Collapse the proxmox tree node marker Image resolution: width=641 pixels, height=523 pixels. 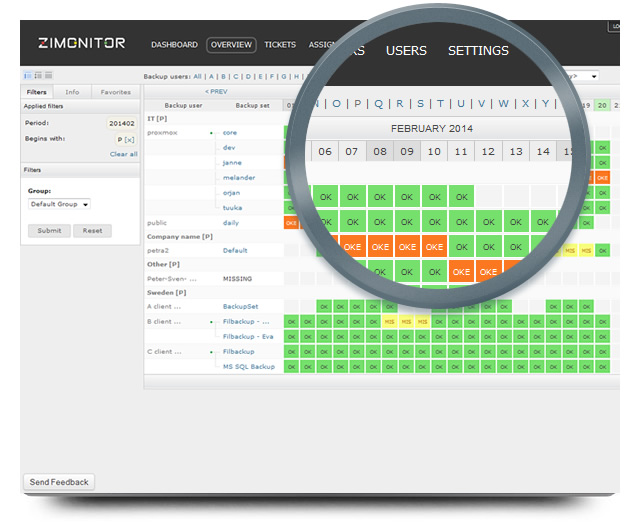pyautogui.click(x=211, y=133)
